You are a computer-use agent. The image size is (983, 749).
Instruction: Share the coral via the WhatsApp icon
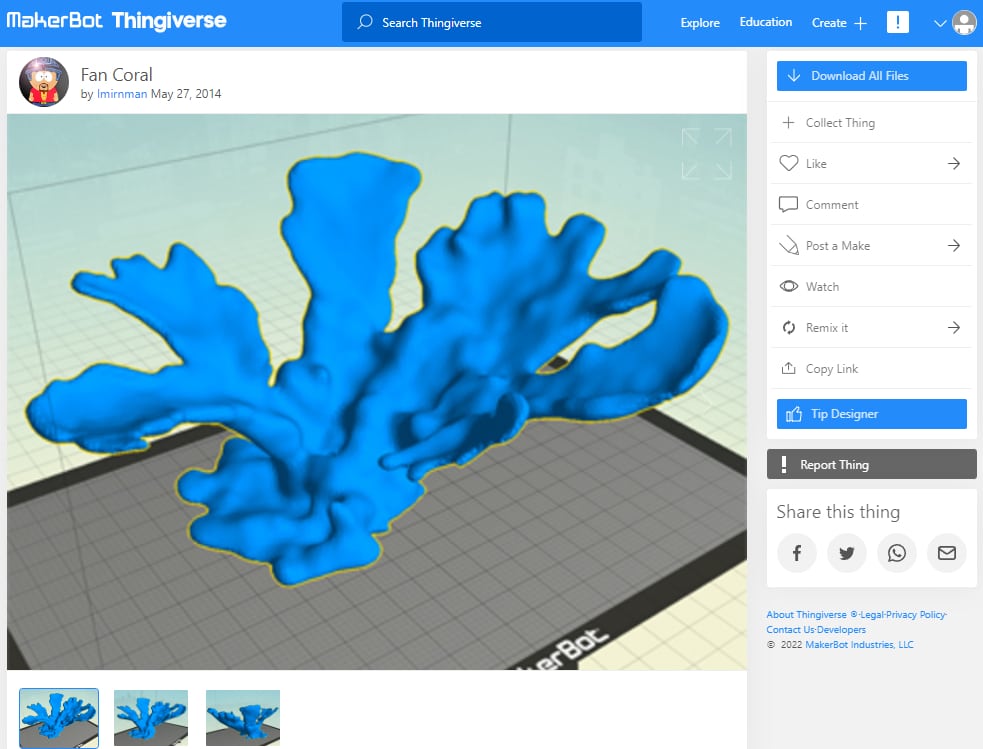point(896,552)
